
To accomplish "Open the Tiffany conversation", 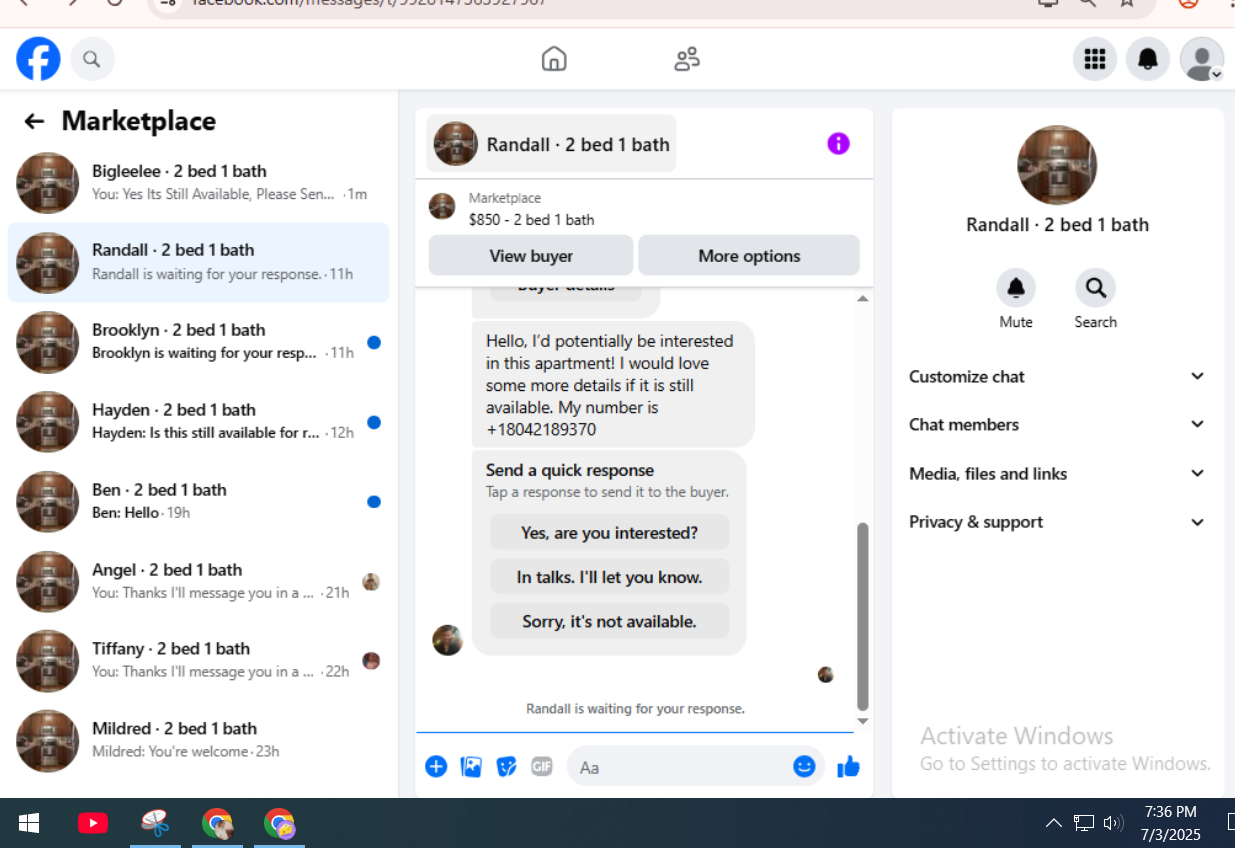I will tap(198, 661).
